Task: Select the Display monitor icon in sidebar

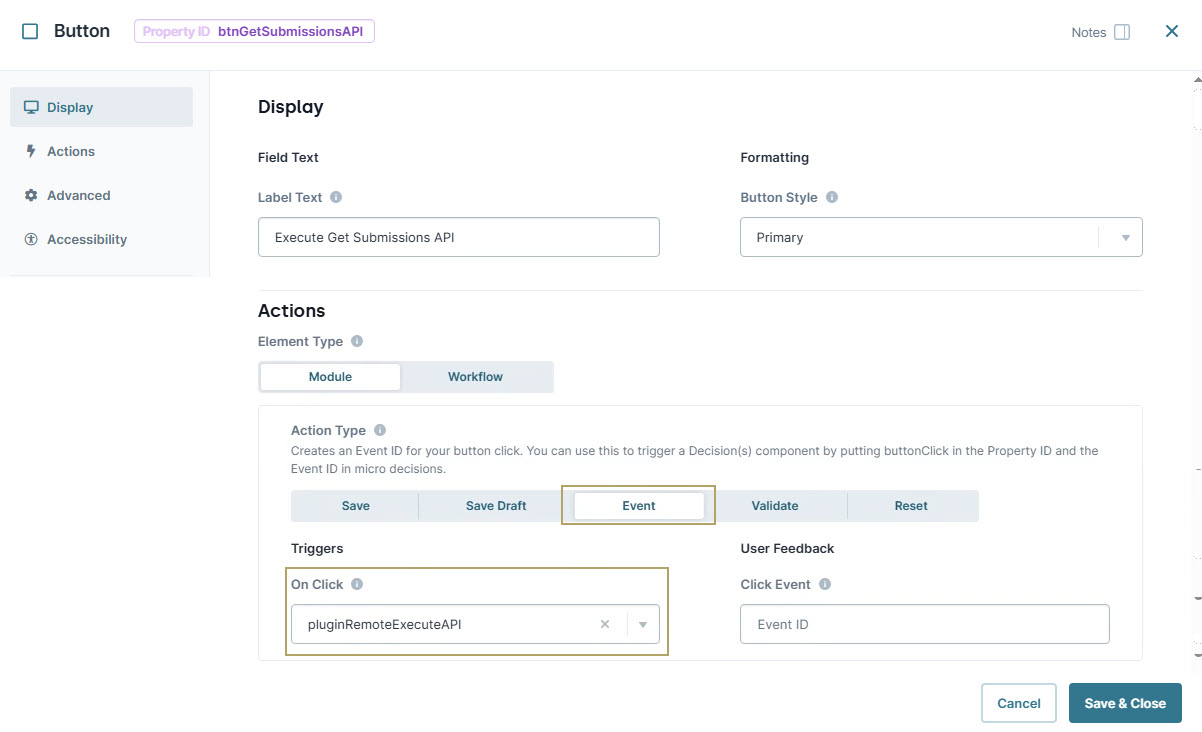Action: coord(30,107)
